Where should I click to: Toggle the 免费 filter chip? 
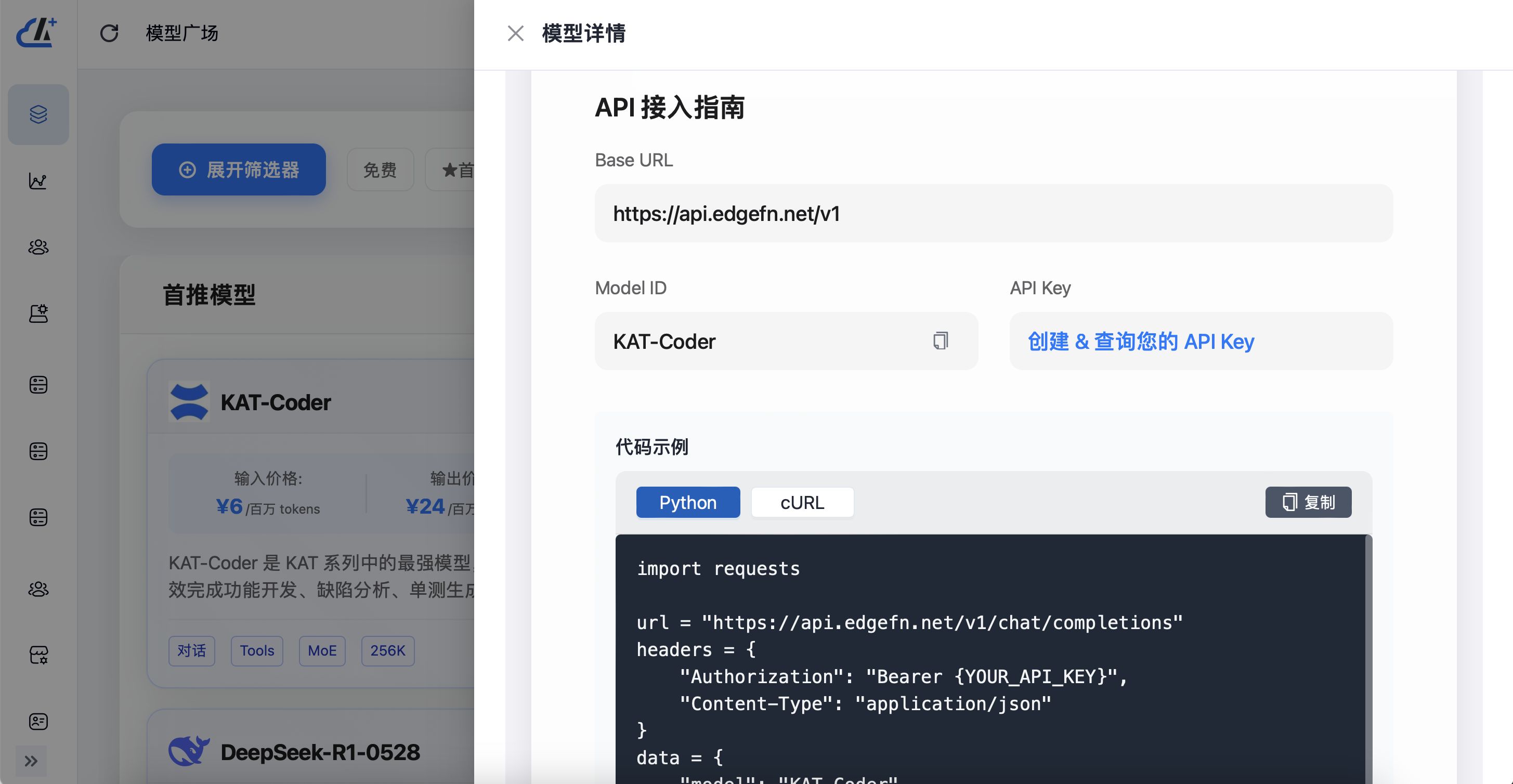[380, 171]
